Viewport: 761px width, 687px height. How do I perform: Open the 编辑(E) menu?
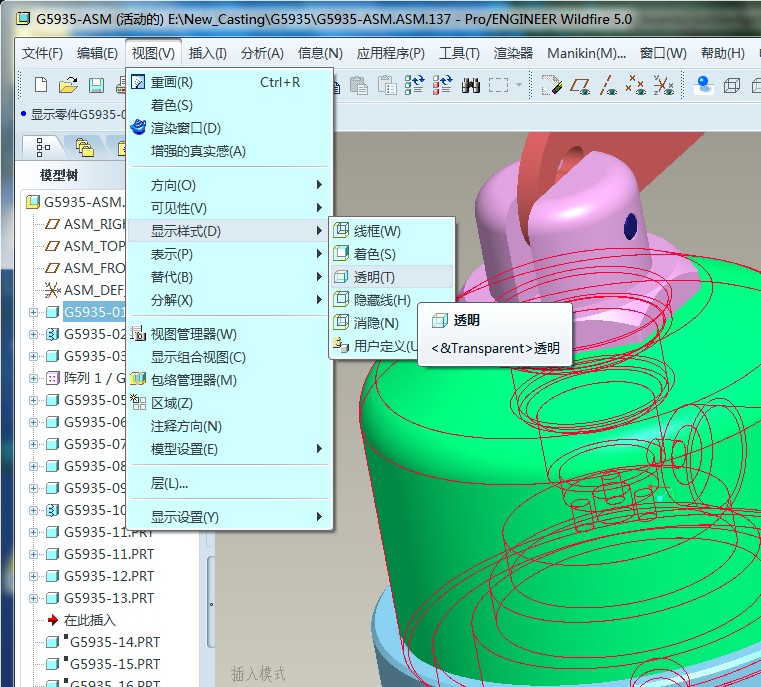pos(97,53)
